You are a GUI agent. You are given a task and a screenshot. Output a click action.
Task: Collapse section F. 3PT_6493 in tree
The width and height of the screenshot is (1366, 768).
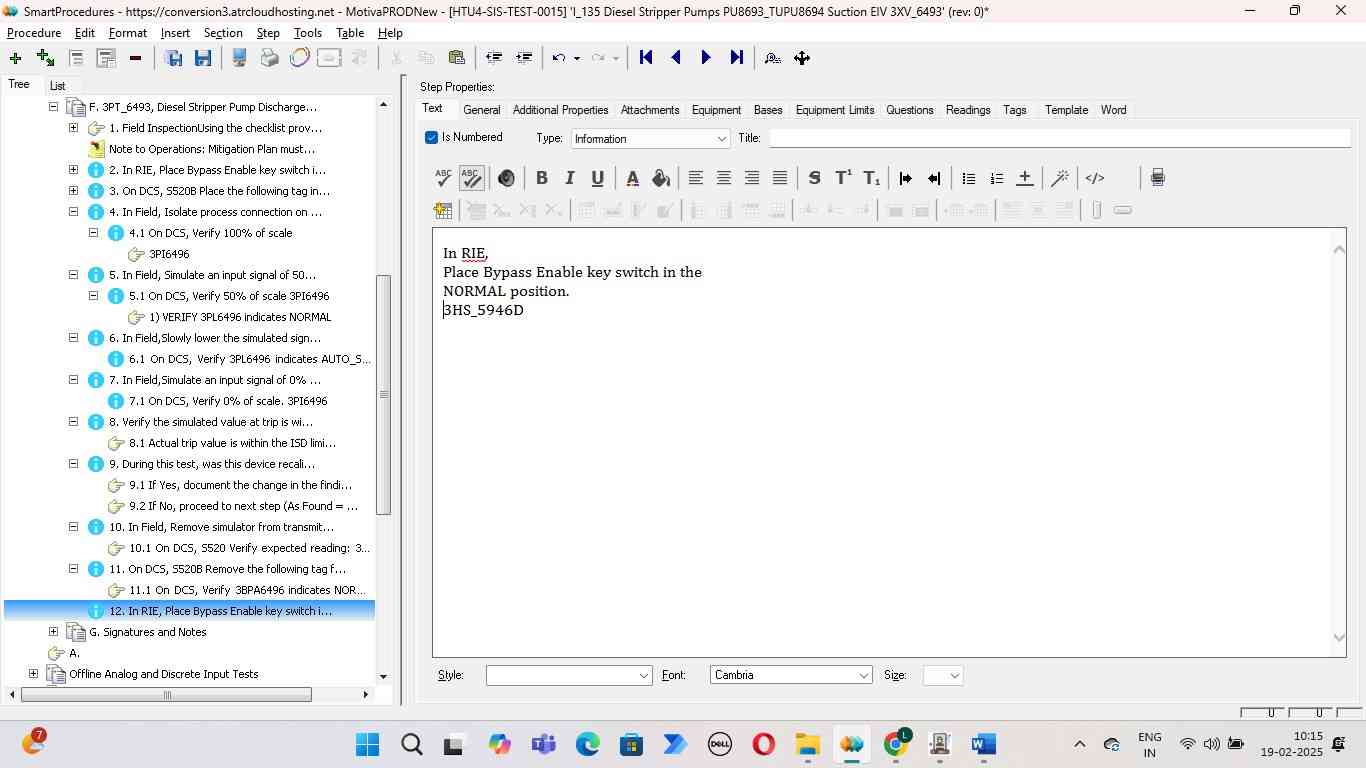(53, 107)
